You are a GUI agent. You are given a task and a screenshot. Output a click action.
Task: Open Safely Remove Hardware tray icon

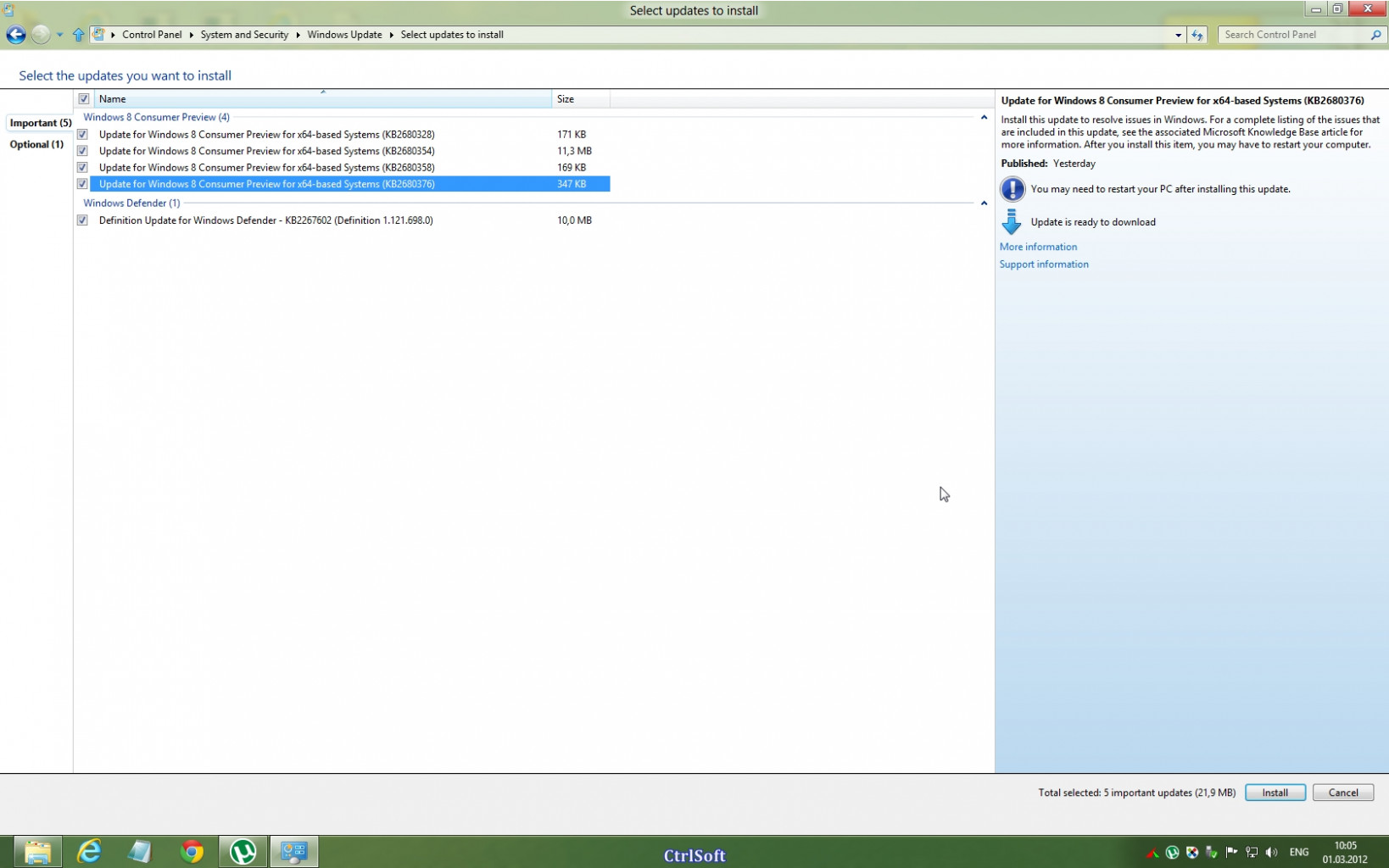pyautogui.click(x=1212, y=853)
